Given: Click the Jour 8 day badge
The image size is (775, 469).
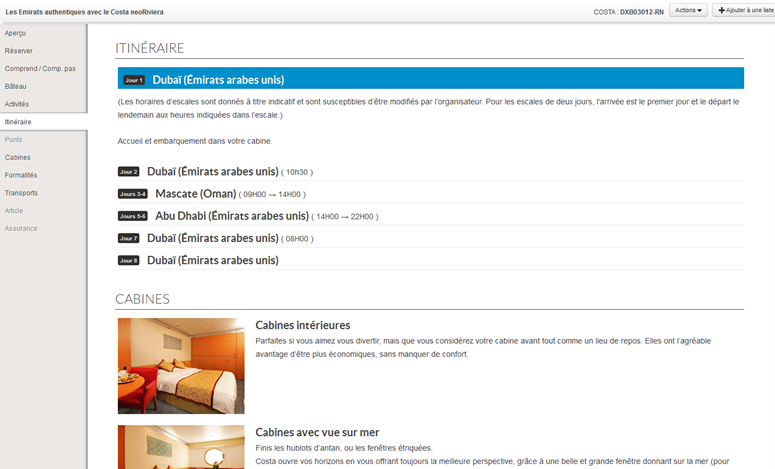Looking at the screenshot, I should (x=128, y=261).
